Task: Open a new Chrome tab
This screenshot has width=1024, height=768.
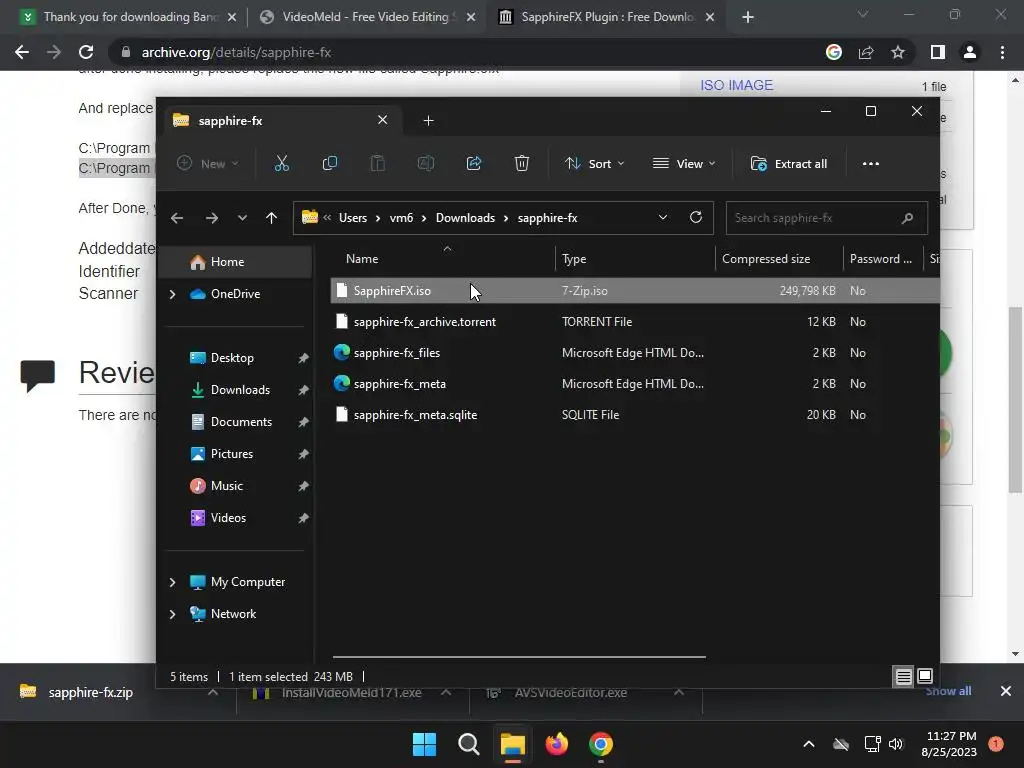Action: [x=748, y=18]
